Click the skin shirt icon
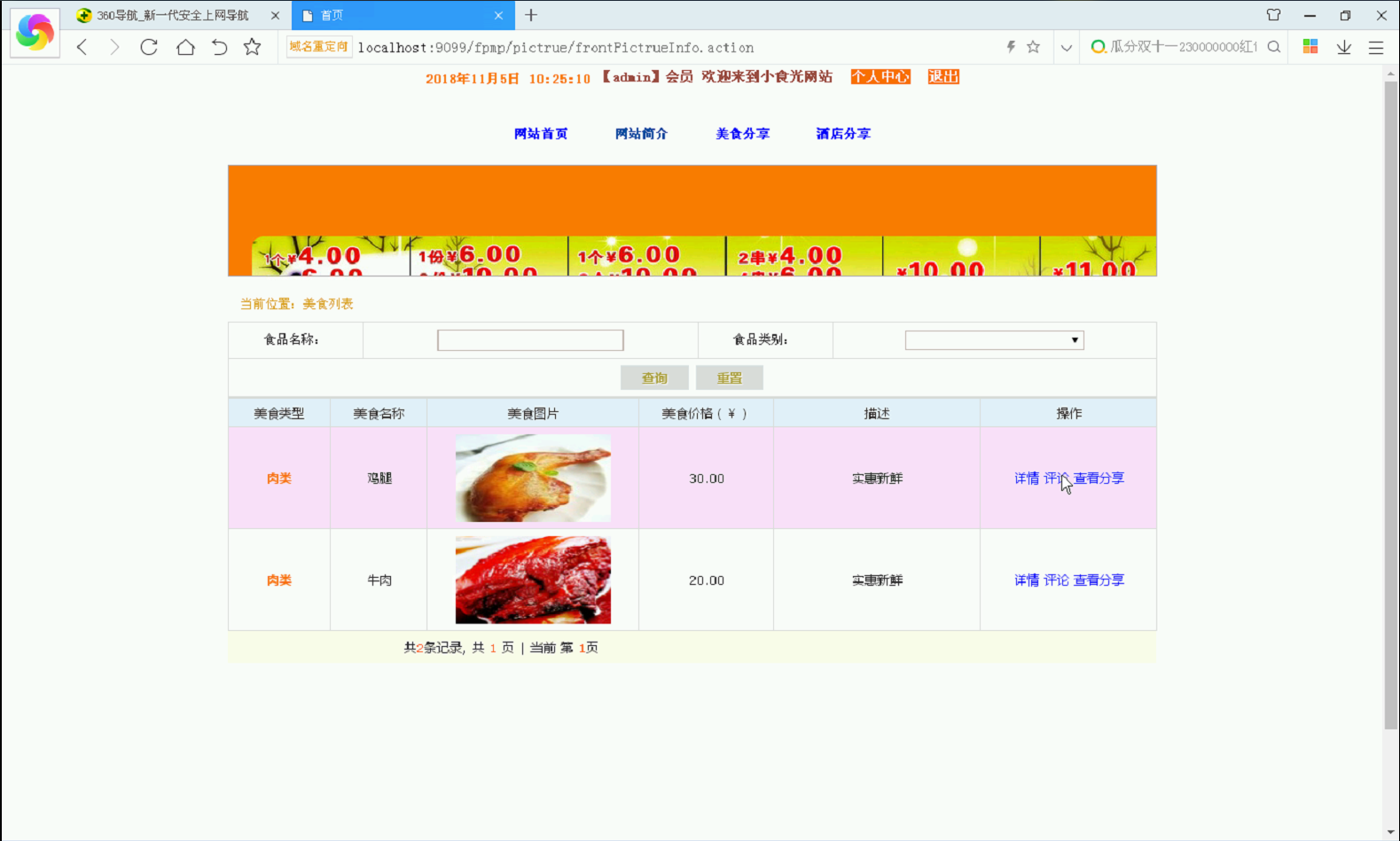 click(1274, 15)
